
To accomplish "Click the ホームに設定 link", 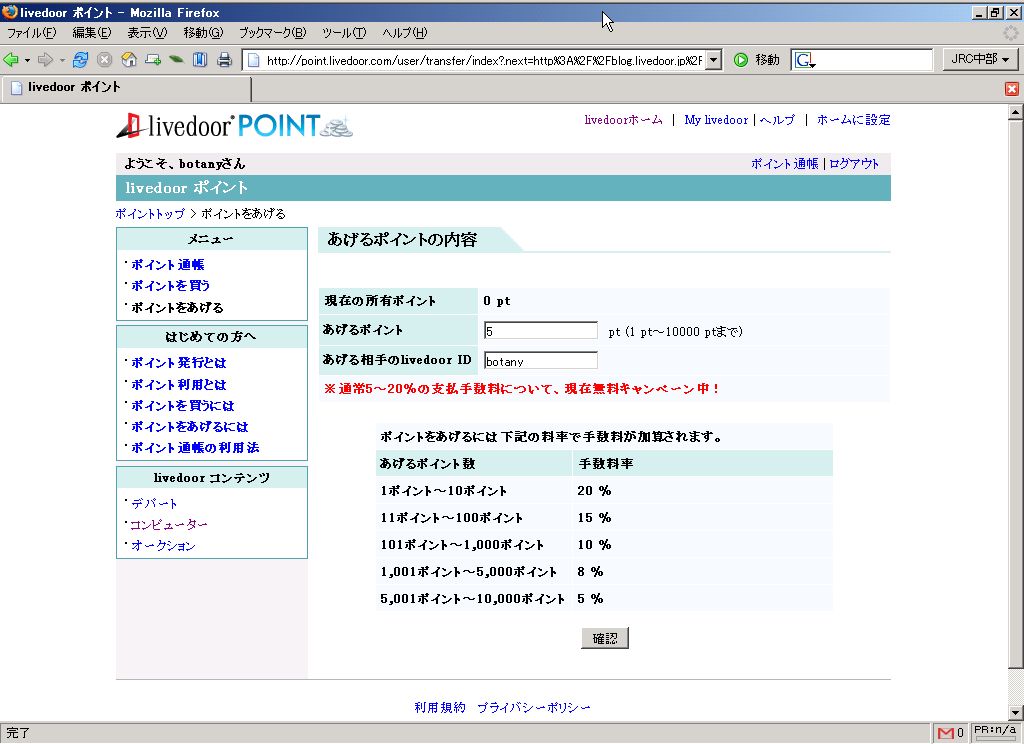I will (x=854, y=120).
